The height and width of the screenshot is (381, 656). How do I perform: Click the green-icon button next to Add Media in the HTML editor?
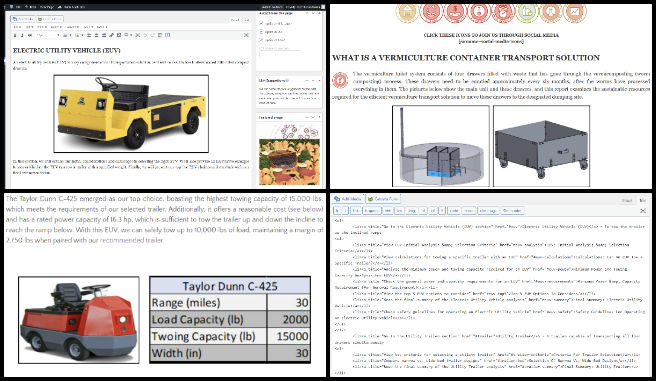(x=383, y=199)
